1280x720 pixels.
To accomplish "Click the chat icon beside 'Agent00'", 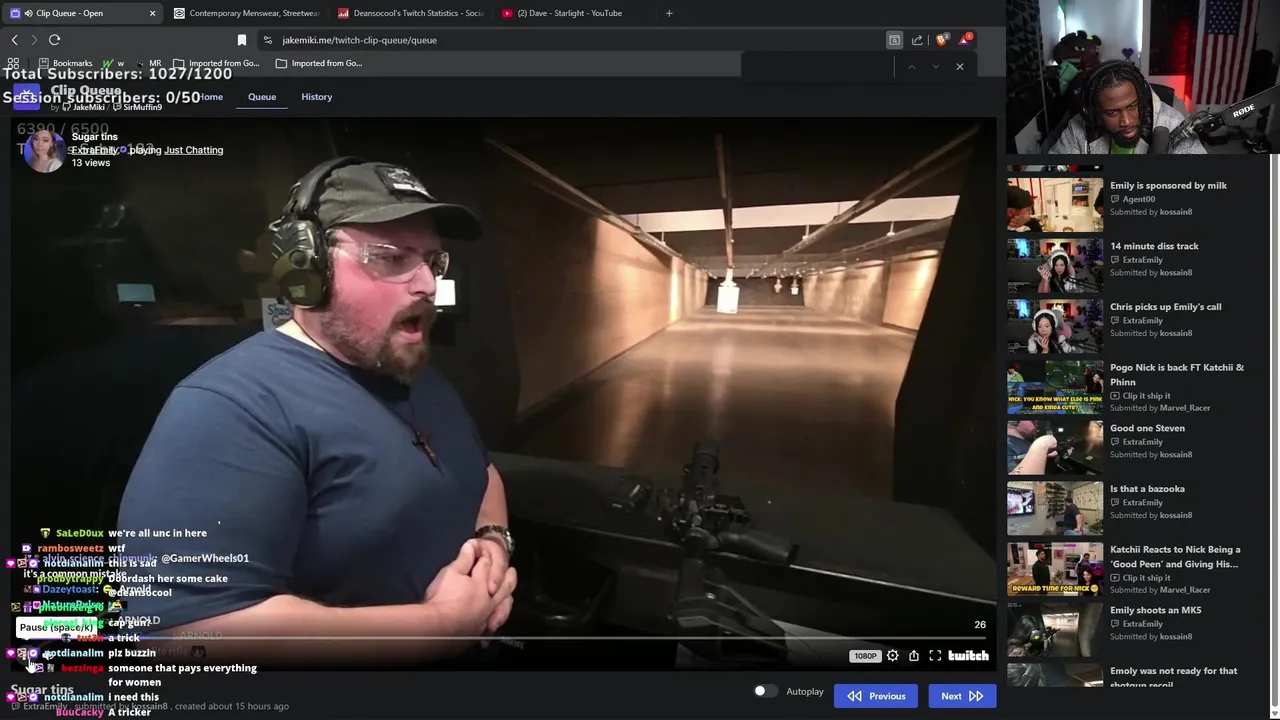I will click(1115, 199).
